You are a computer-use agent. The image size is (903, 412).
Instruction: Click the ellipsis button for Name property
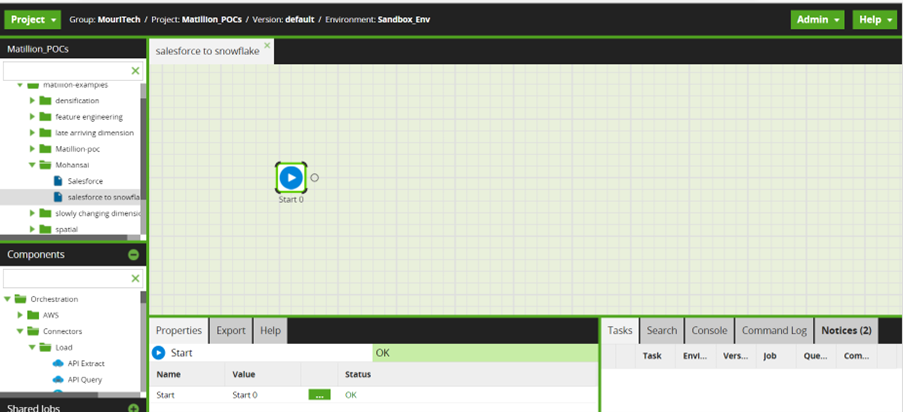(x=319, y=395)
